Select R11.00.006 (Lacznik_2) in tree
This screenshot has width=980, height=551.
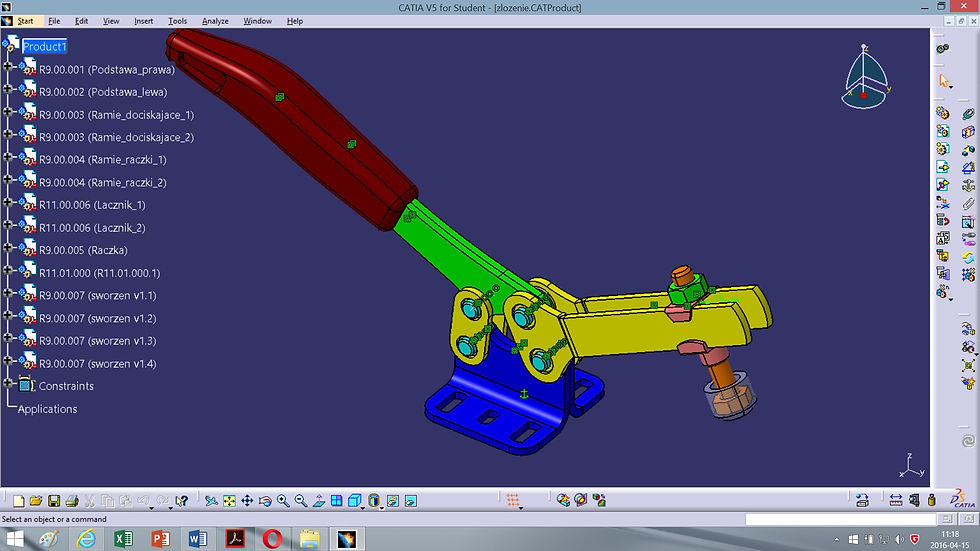[x=92, y=227]
